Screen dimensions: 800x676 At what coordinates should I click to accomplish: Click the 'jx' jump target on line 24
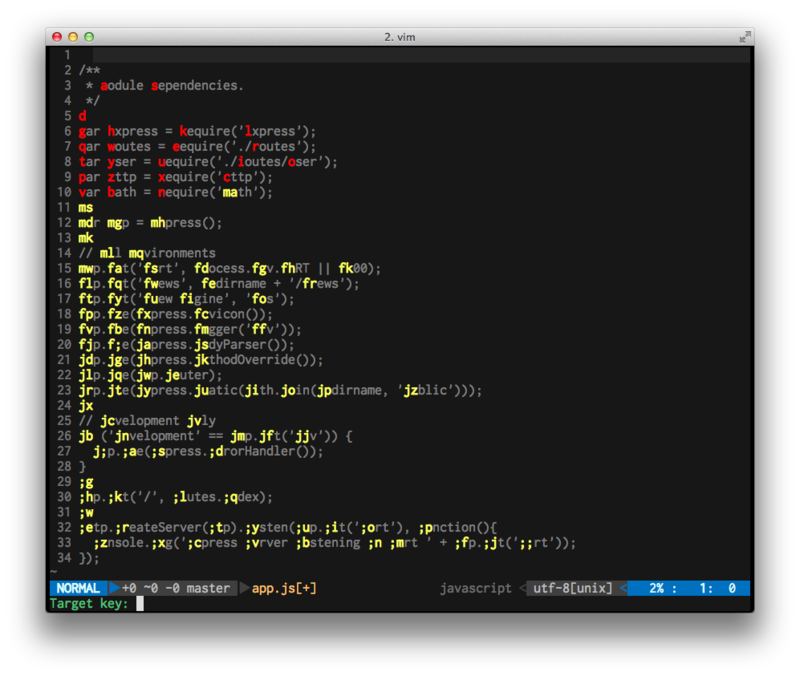(x=86, y=406)
